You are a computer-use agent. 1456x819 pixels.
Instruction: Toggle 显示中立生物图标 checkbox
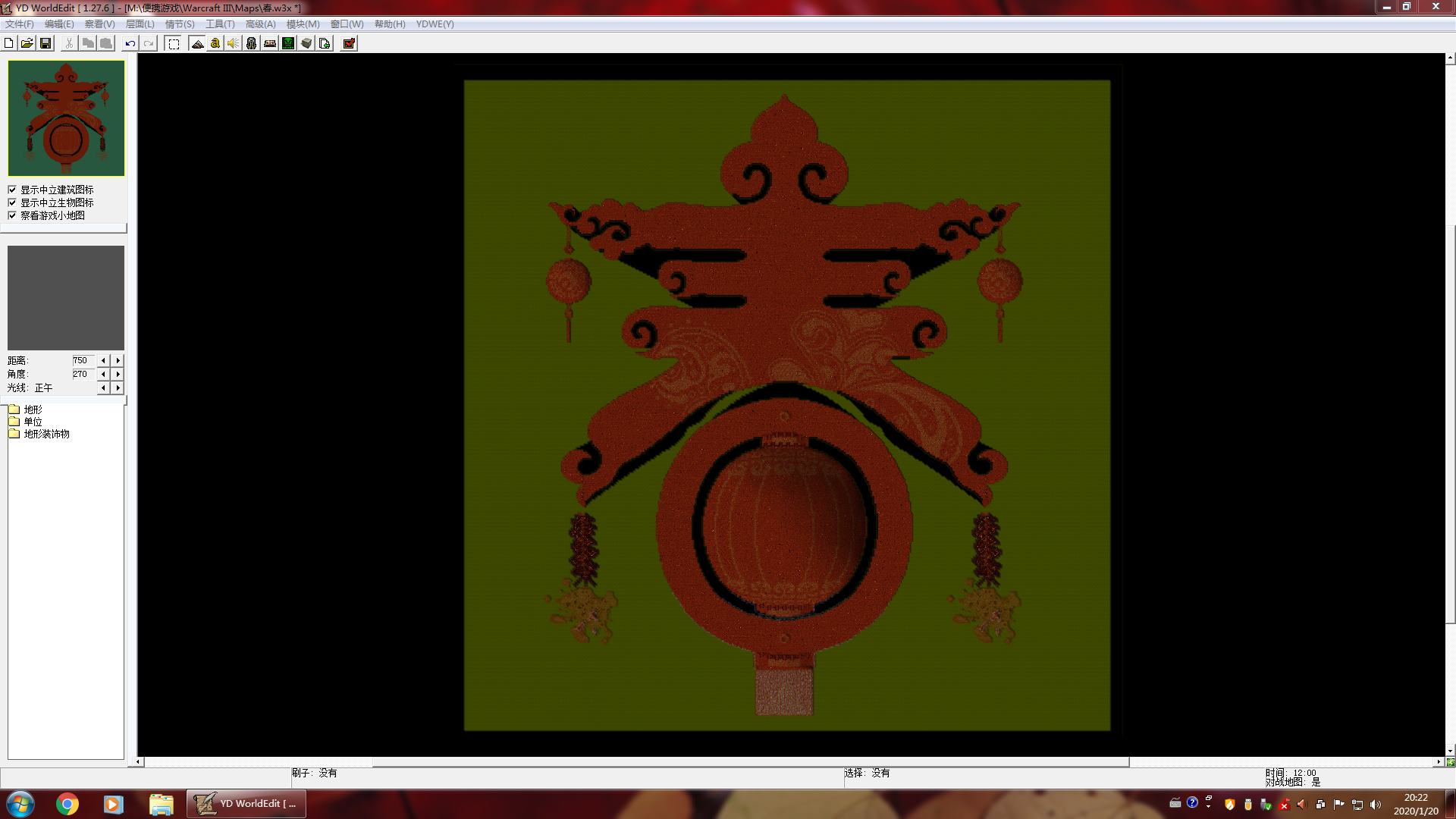coord(12,202)
